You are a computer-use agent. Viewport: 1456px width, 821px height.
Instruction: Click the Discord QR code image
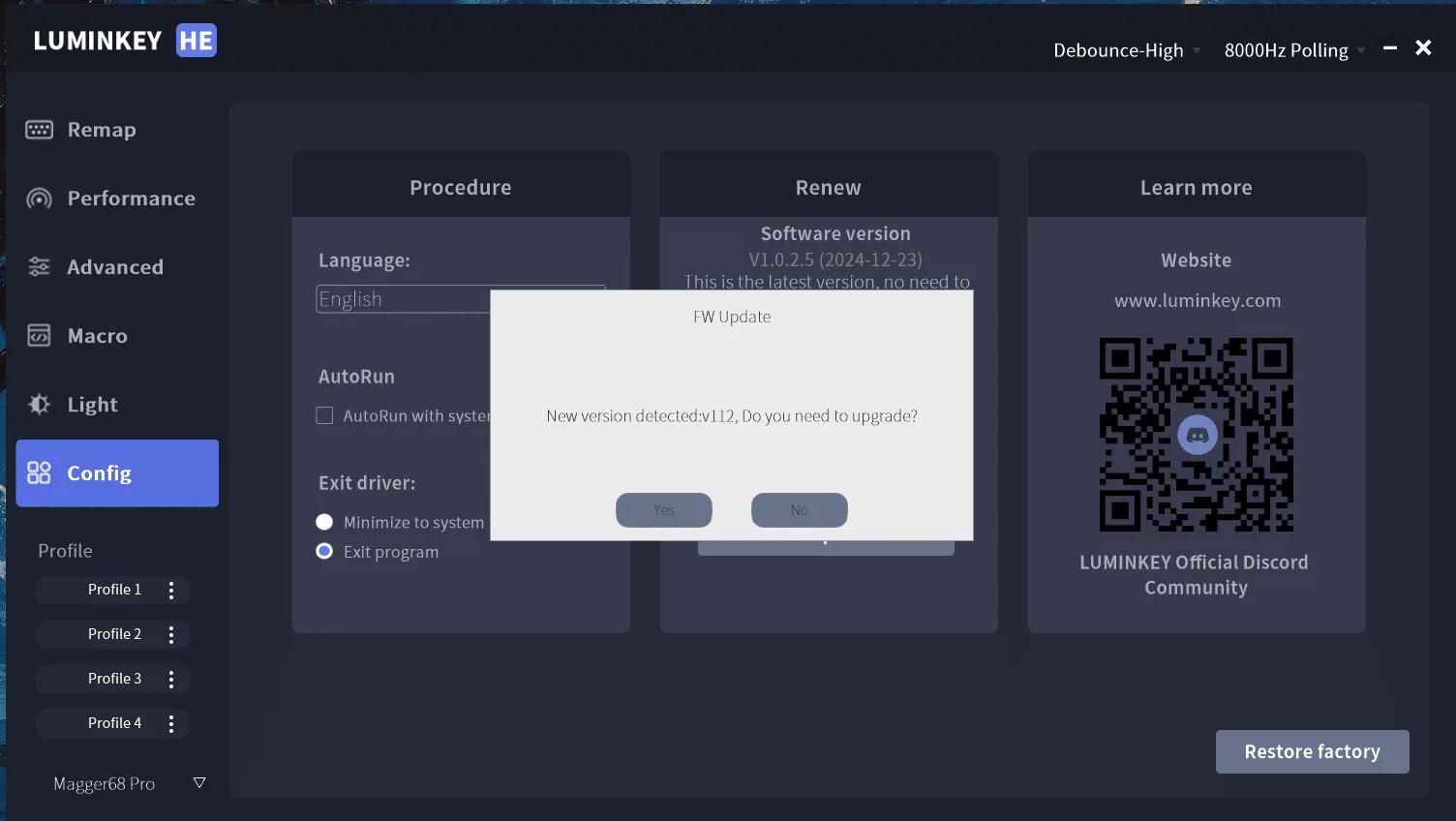coord(1197,435)
